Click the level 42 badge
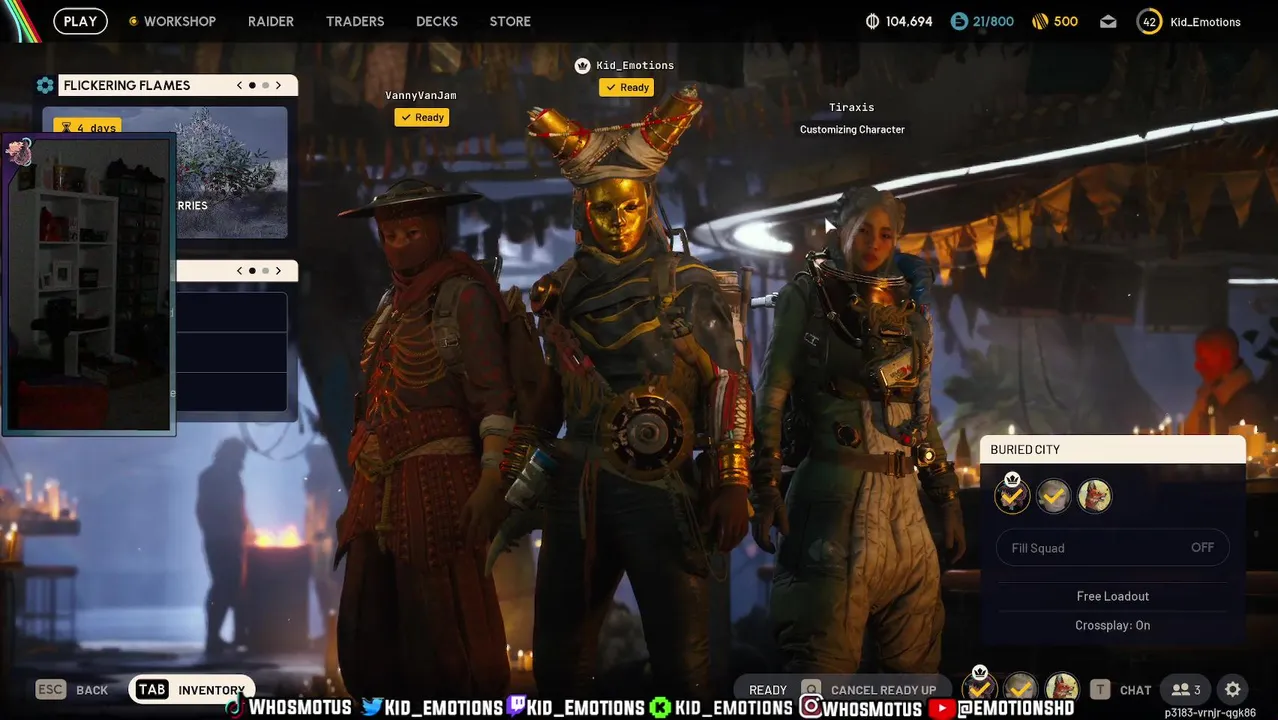The height and width of the screenshot is (720, 1278). [1149, 22]
